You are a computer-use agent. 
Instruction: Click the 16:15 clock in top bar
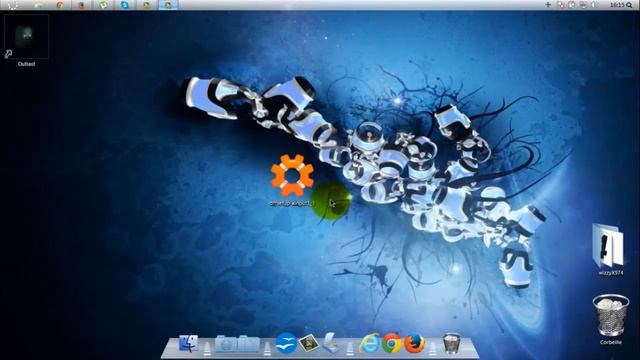[617, 5]
